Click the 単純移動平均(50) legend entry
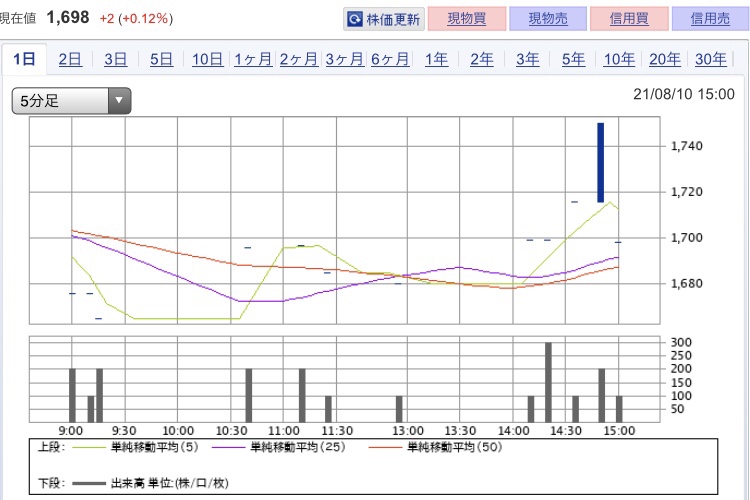 pyautogui.click(x=435, y=447)
